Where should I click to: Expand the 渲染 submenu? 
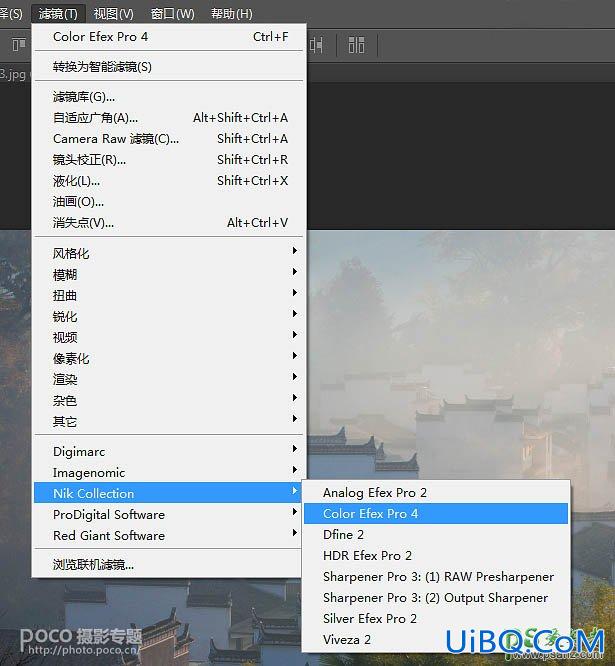[169, 379]
